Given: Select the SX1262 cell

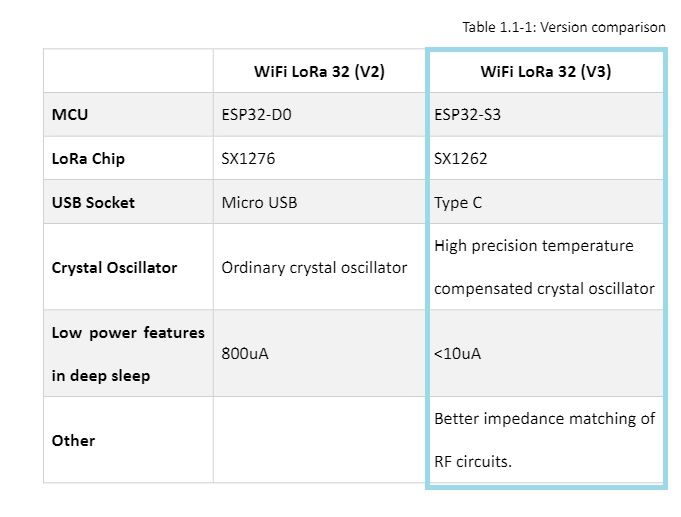Looking at the screenshot, I should (x=461, y=159).
